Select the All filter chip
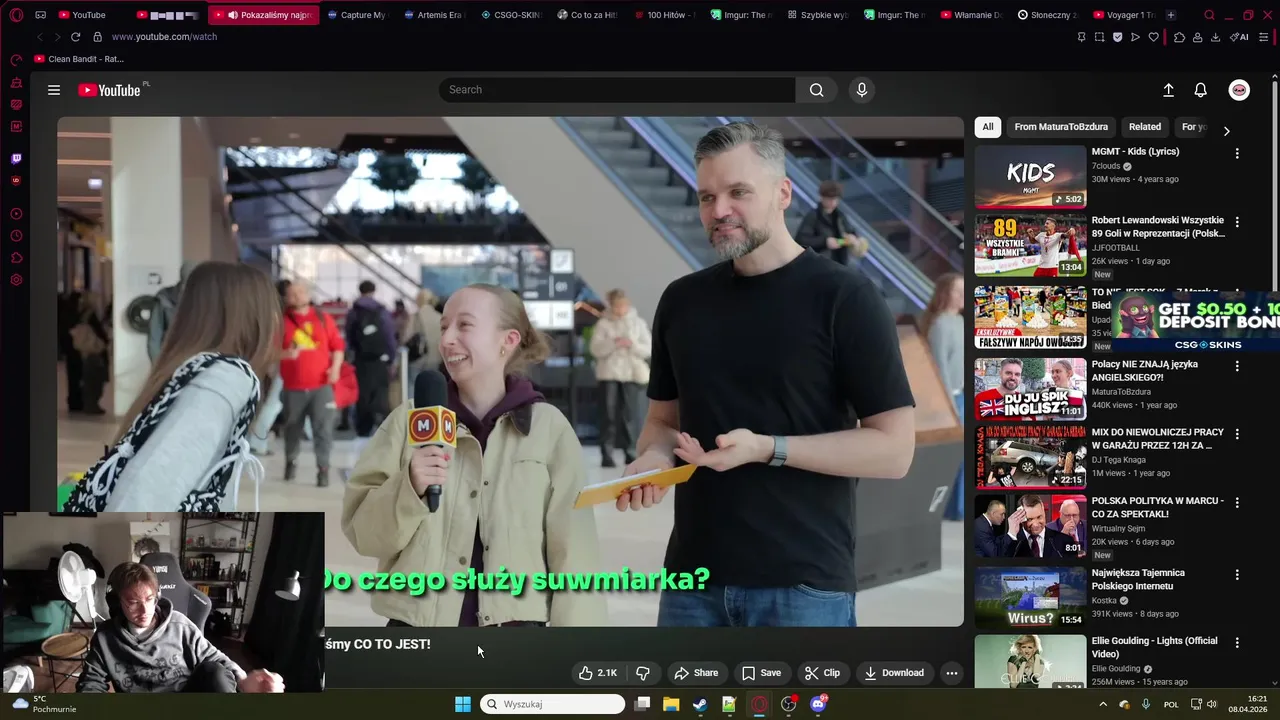The height and width of the screenshot is (720, 1280). (x=988, y=127)
